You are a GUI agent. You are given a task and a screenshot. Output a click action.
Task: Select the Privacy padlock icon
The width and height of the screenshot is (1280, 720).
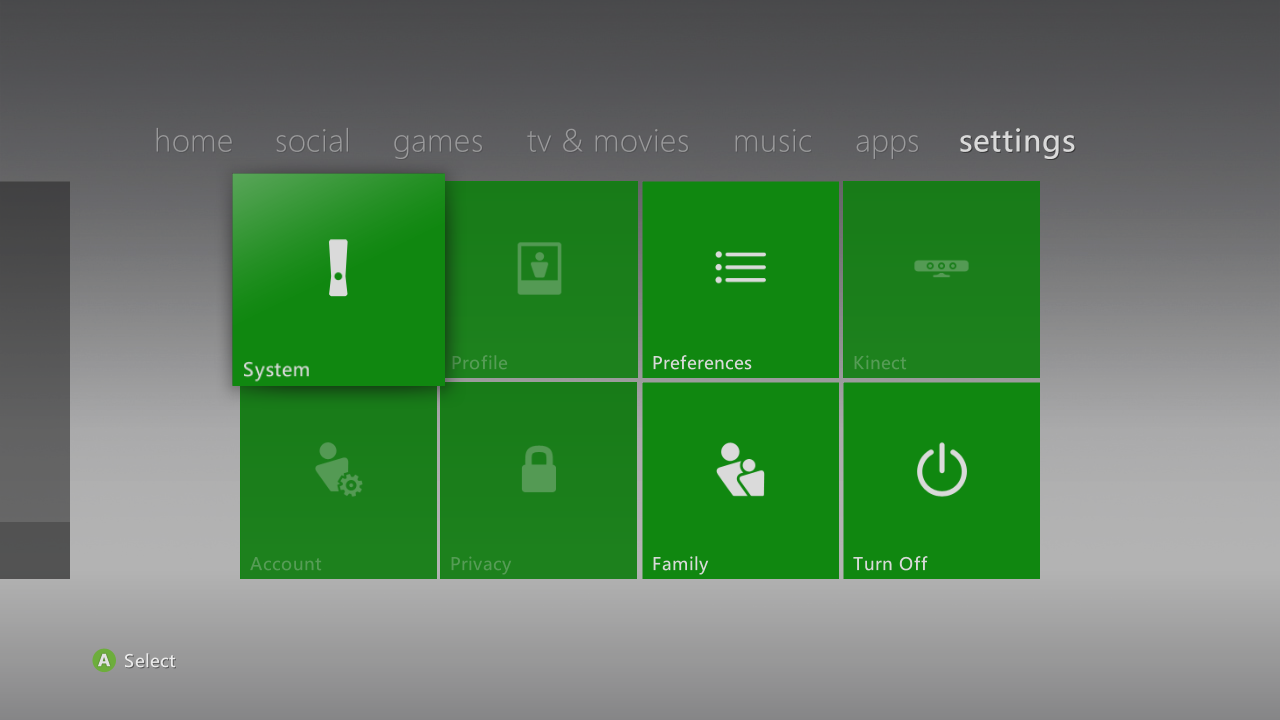539,469
